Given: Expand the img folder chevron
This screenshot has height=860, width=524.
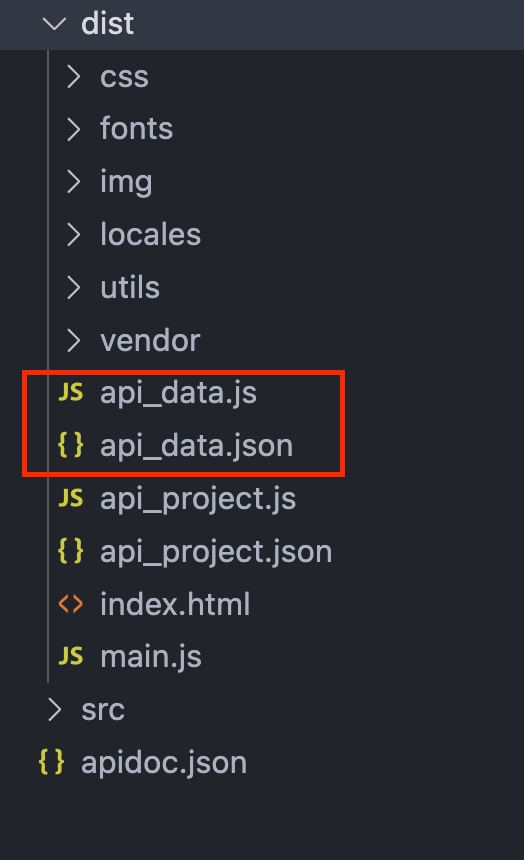Looking at the screenshot, I should click(x=74, y=182).
